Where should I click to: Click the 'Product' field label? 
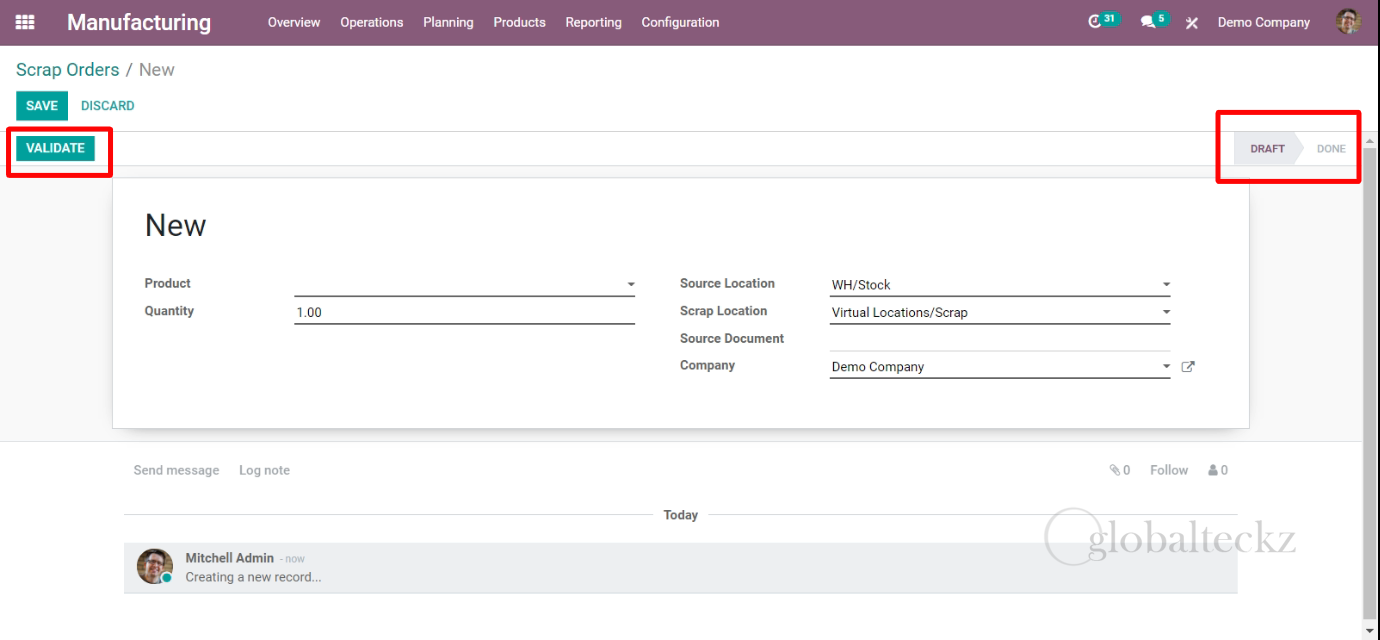click(167, 284)
